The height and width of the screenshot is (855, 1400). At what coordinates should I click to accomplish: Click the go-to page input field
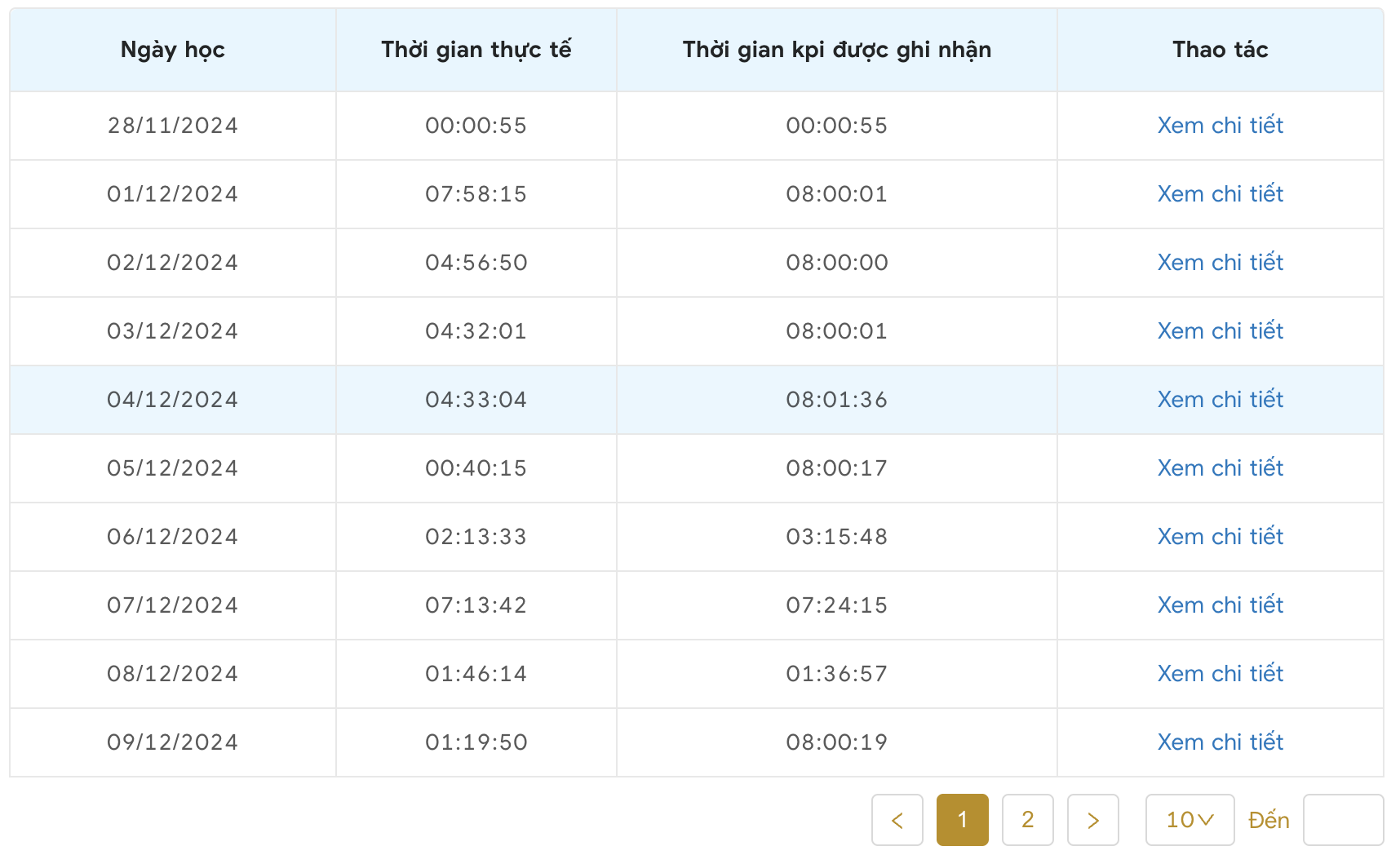point(1342,820)
